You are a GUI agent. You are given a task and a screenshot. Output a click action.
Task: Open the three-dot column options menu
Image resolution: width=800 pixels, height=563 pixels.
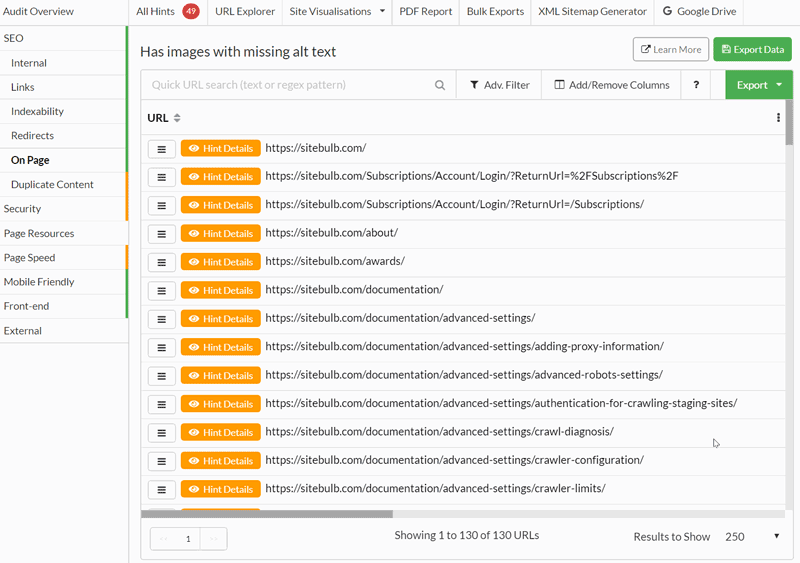[778, 118]
